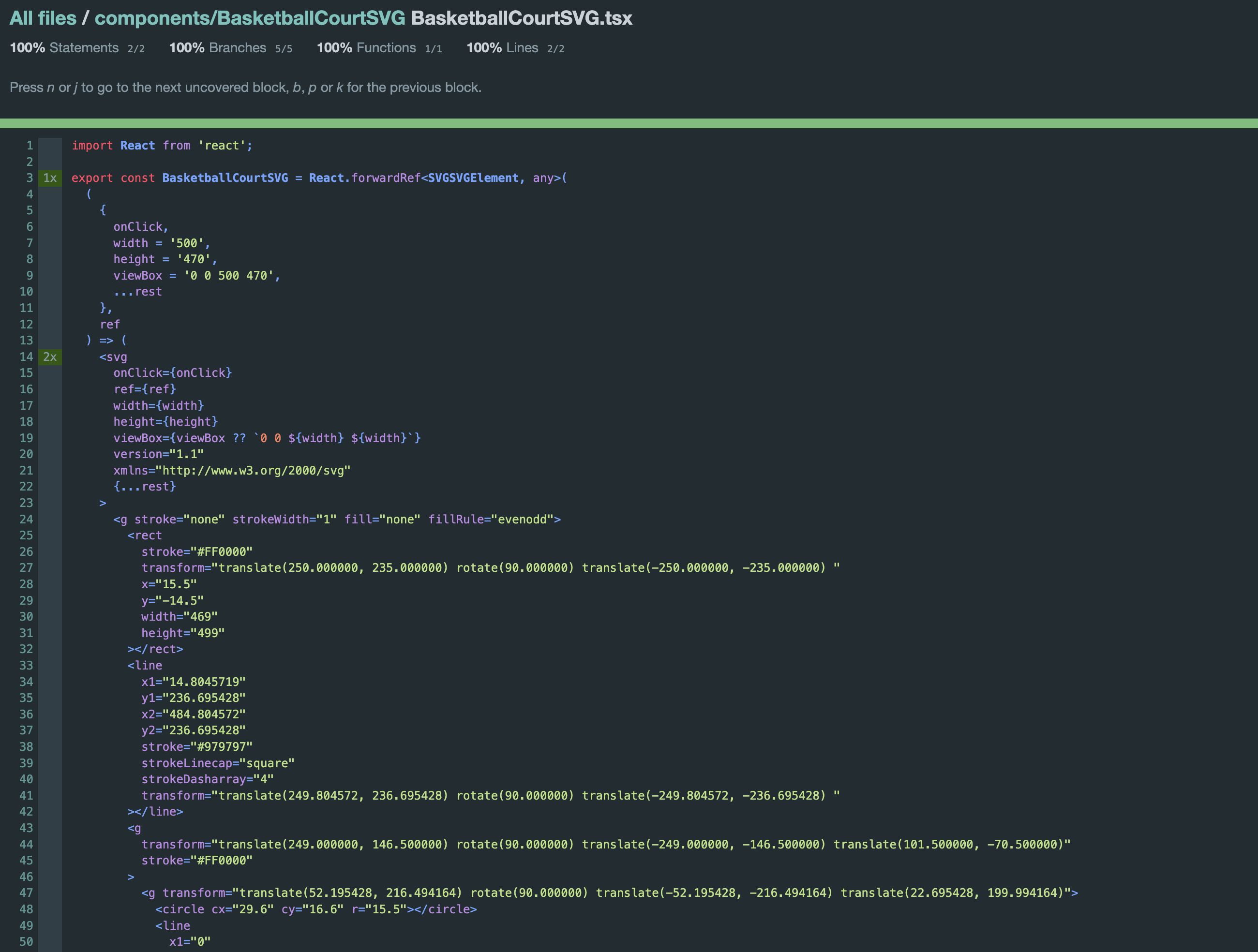The image size is (1258, 952).
Task: Click the stroke="#979797" line
Action: click(197, 747)
